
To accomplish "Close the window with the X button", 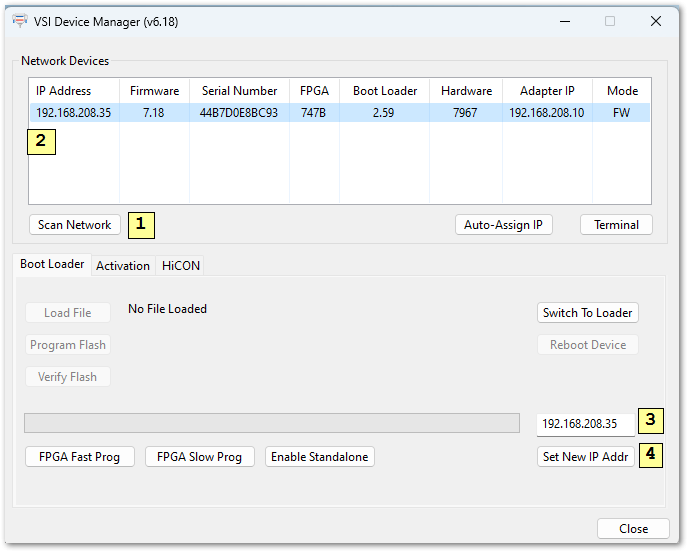I will point(656,22).
